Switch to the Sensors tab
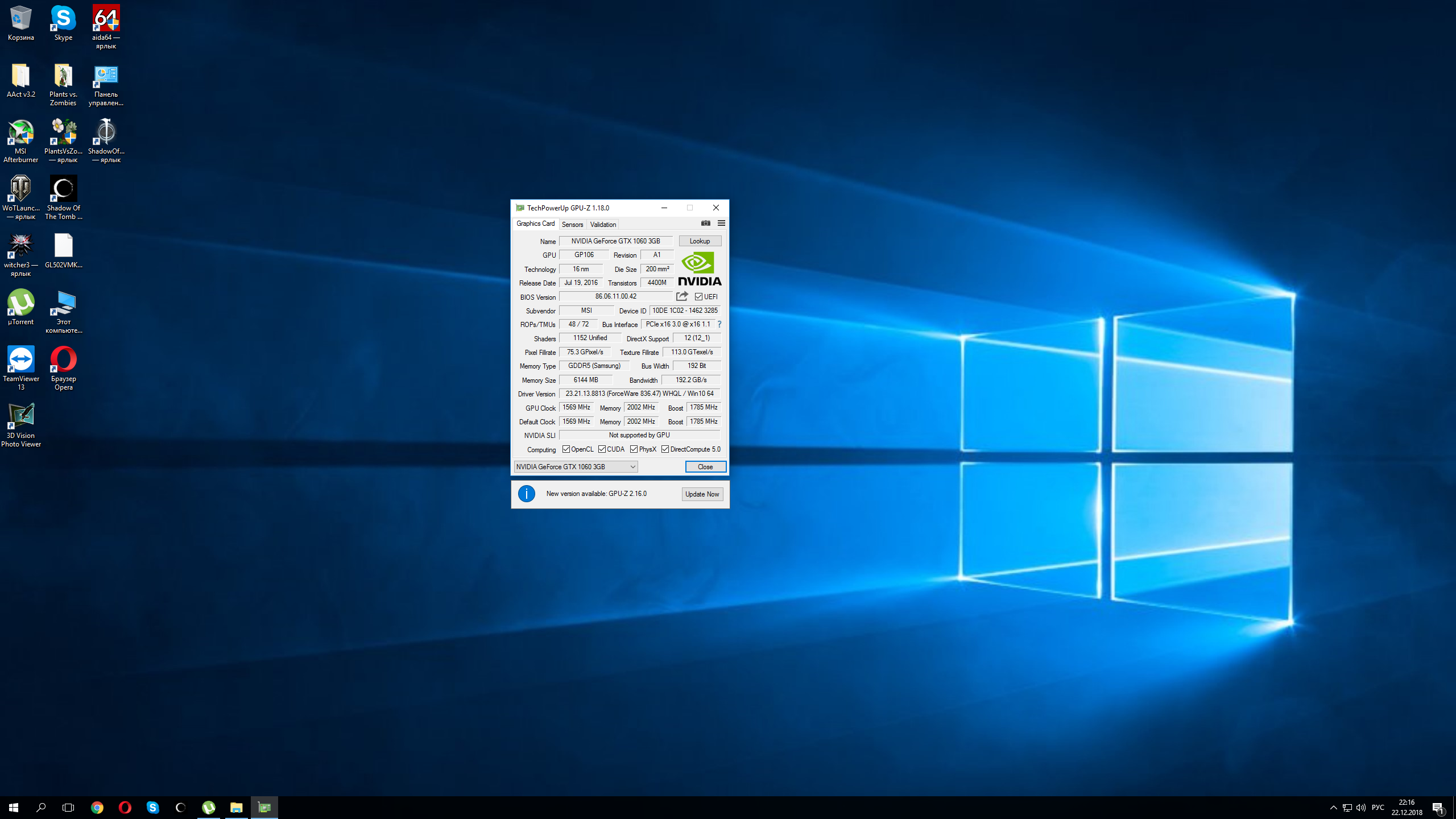The image size is (1456, 819). (x=572, y=224)
